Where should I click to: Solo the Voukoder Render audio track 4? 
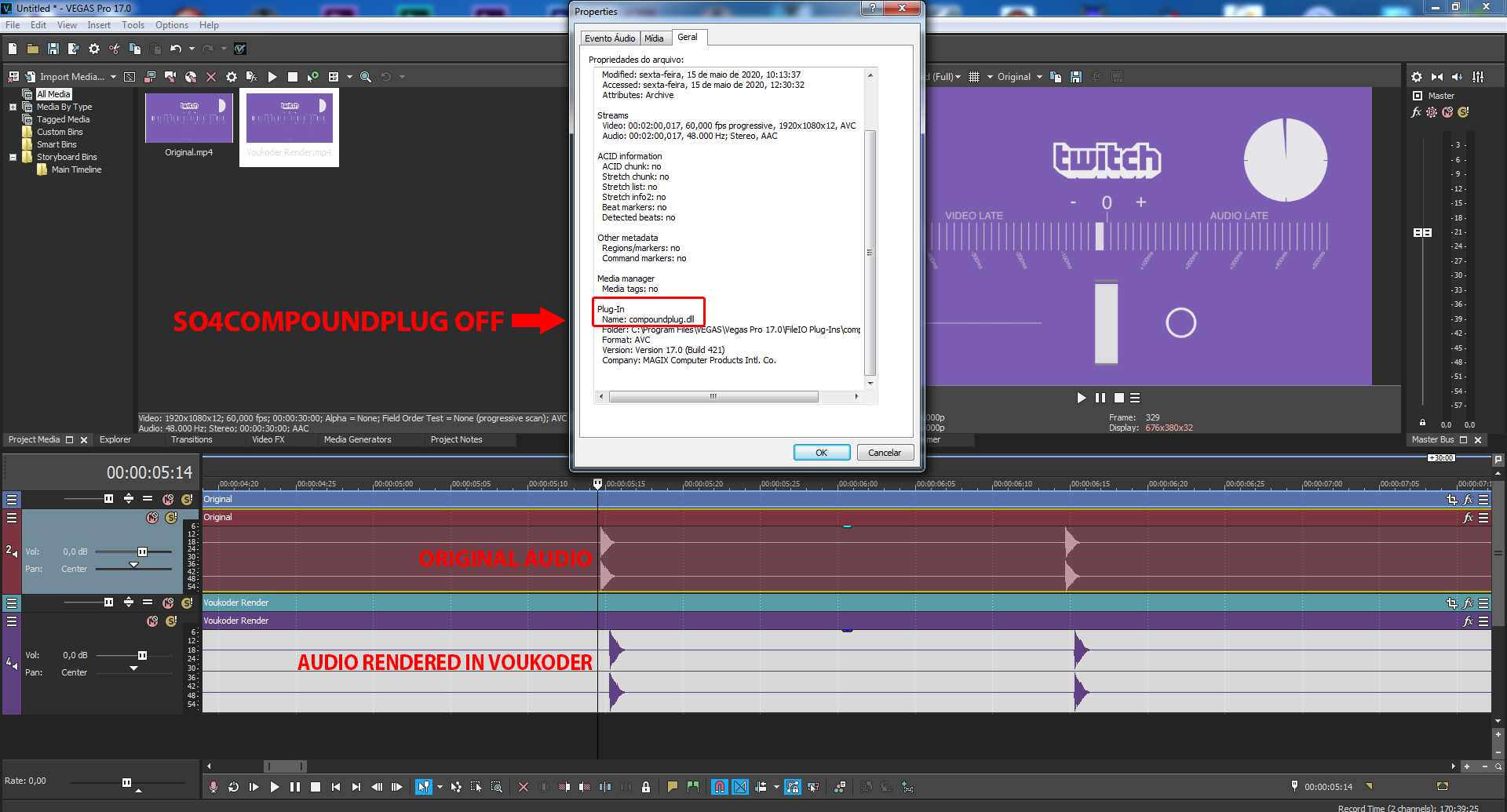(x=171, y=621)
